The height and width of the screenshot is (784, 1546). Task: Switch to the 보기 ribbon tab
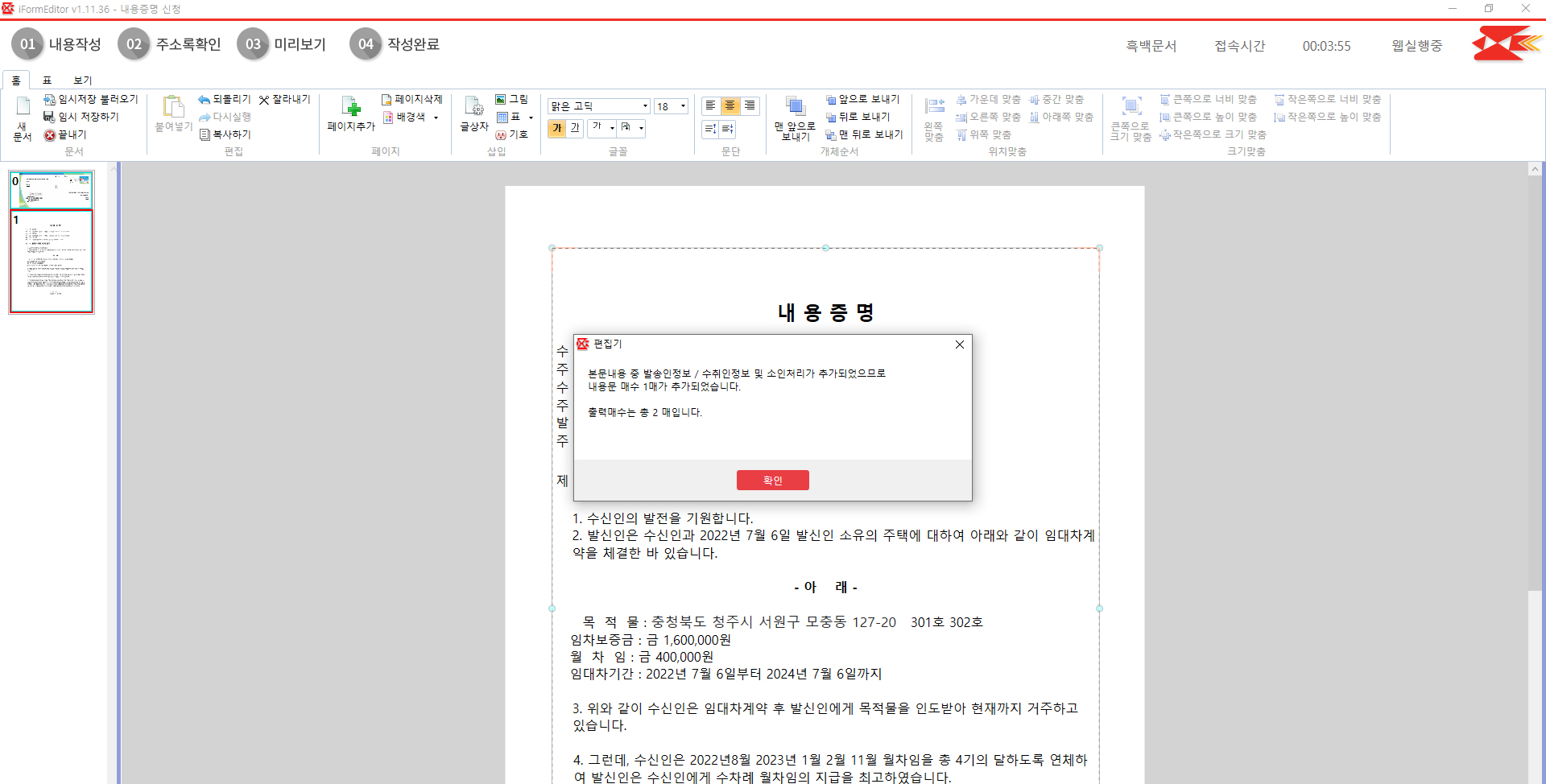tap(83, 80)
